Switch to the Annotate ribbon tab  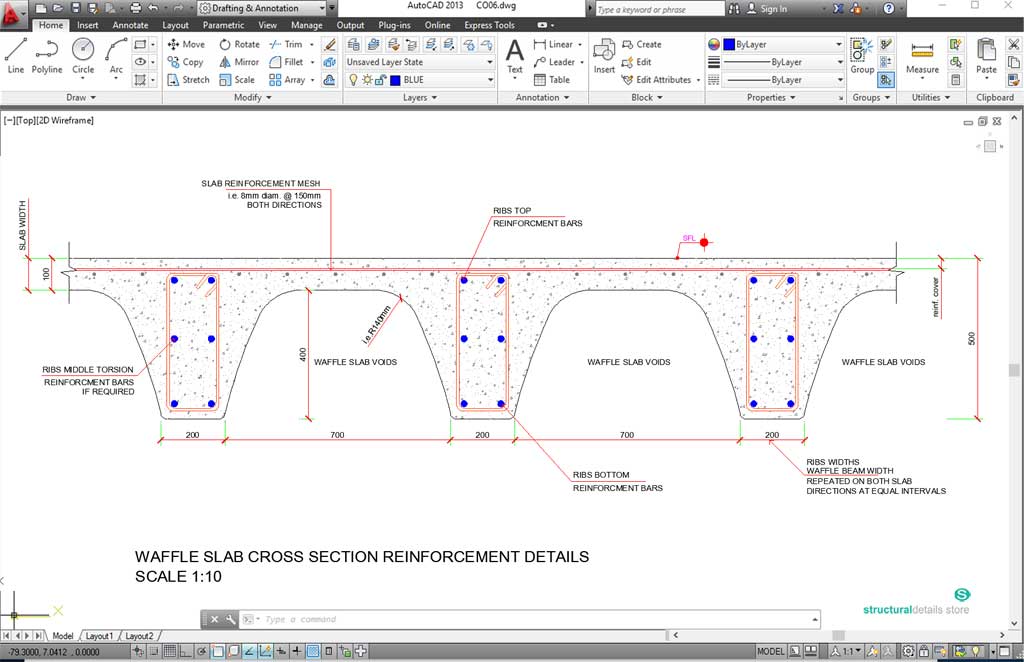click(x=130, y=25)
